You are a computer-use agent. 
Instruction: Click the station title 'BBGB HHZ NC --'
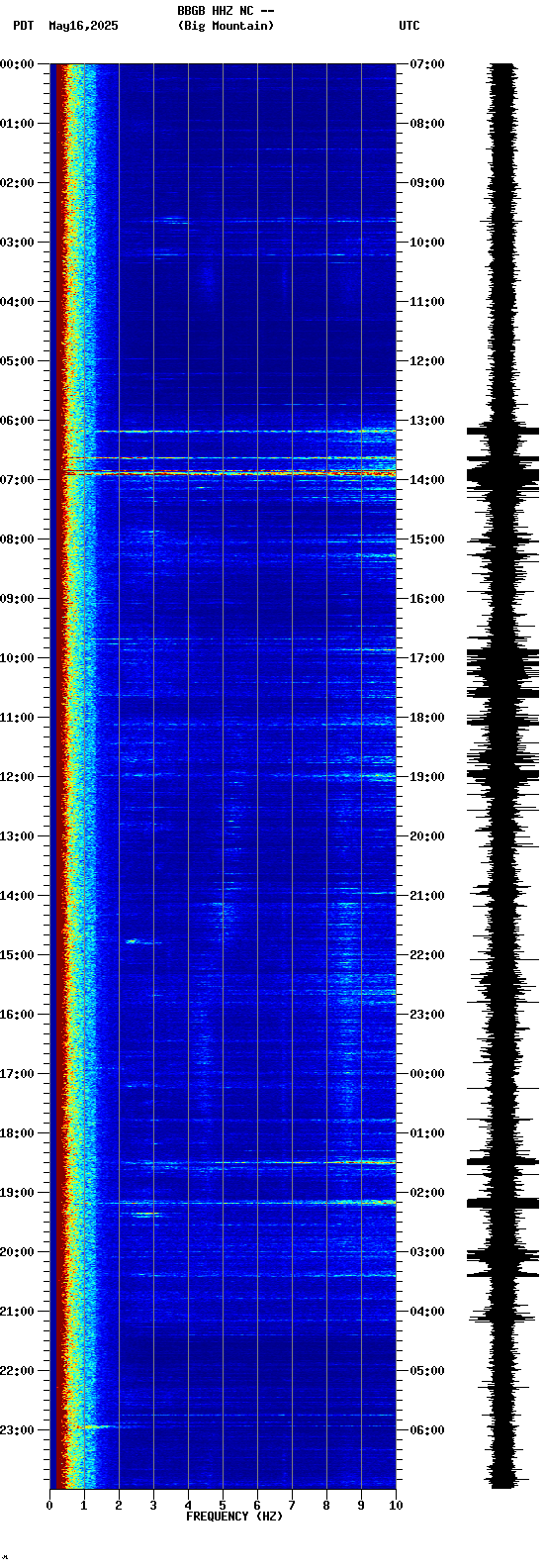pos(226,11)
